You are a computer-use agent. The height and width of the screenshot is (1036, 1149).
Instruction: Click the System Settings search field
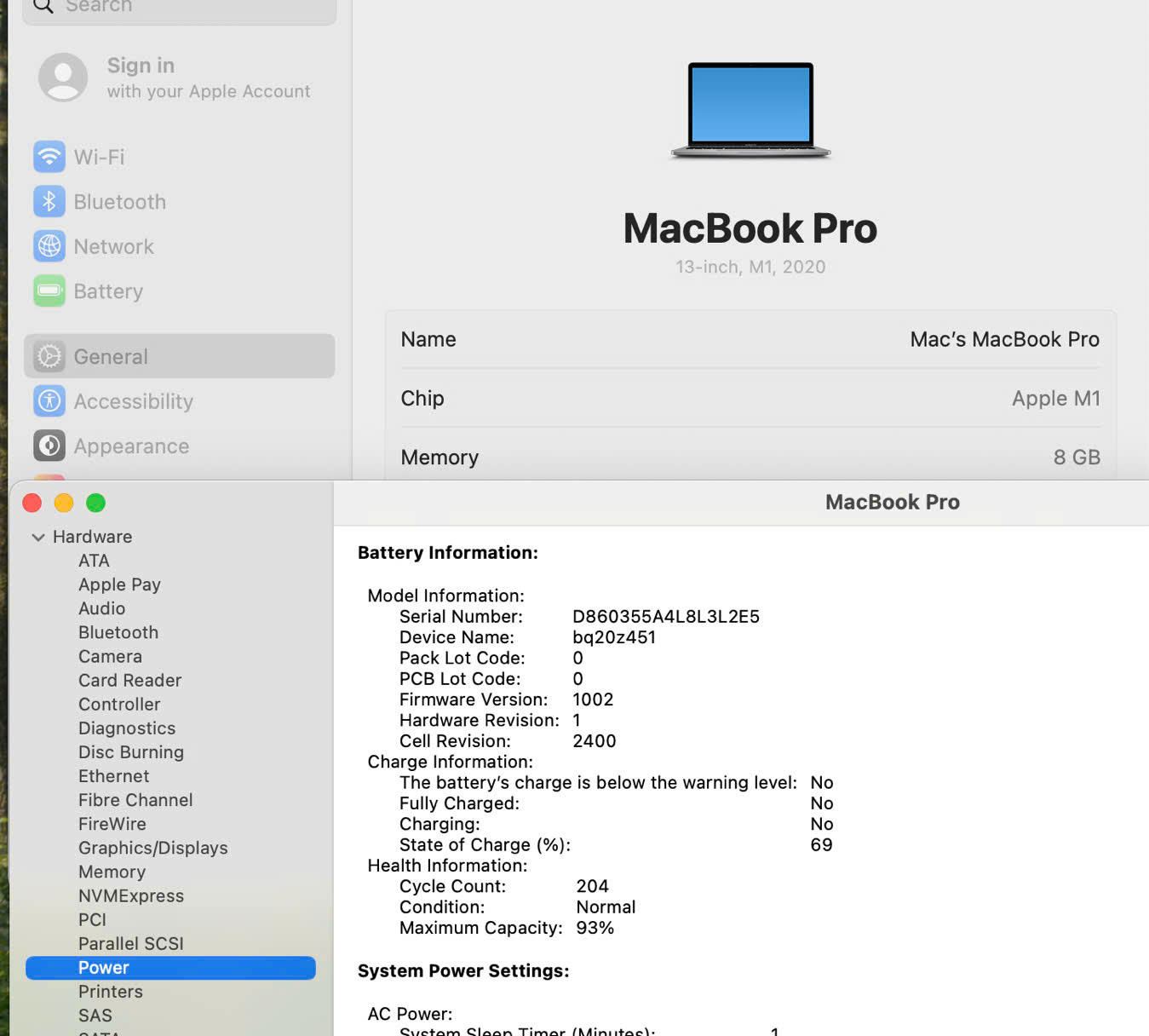179,7
